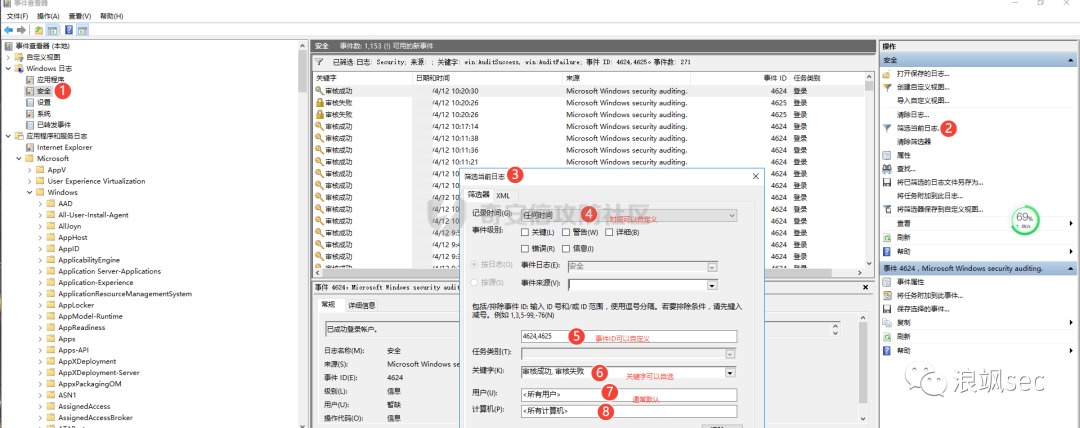This screenshot has width=1080, height=428.
Task: Click 清除日志 action
Action: (913, 114)
